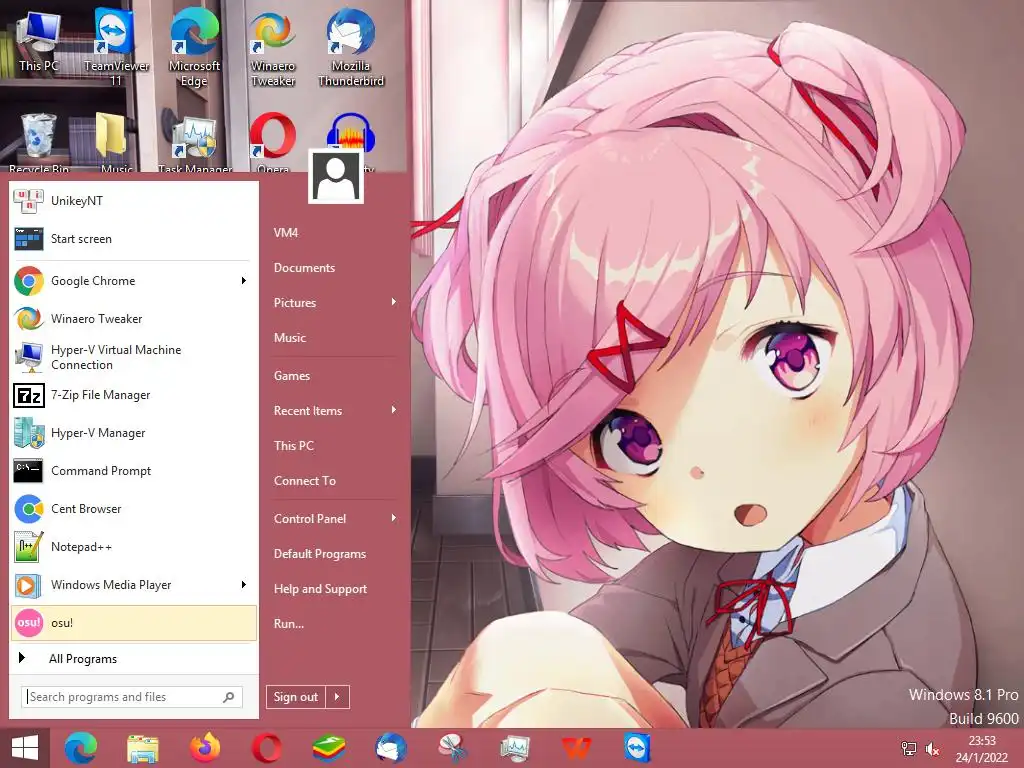1024x768 pixels.
Task: Open the Music folder on desktop
Action: [x=116, y=141]
